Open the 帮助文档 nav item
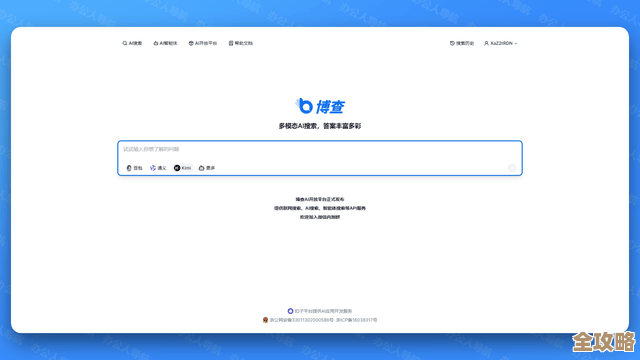Image resolution: width=640 pixels, height=360 pixels. pyautogui.click(x=241, y=43)
